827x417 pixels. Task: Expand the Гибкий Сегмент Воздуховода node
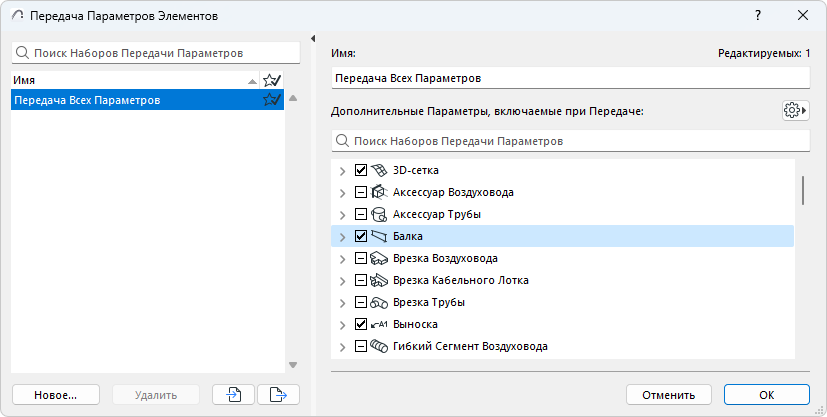pos(343,347)
